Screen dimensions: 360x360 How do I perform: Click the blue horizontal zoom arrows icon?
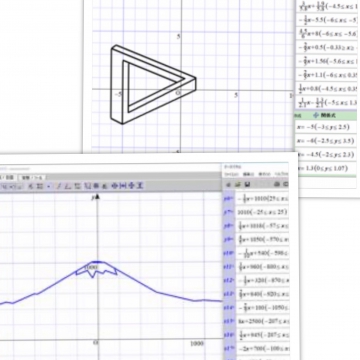click(x=123, y=186)
